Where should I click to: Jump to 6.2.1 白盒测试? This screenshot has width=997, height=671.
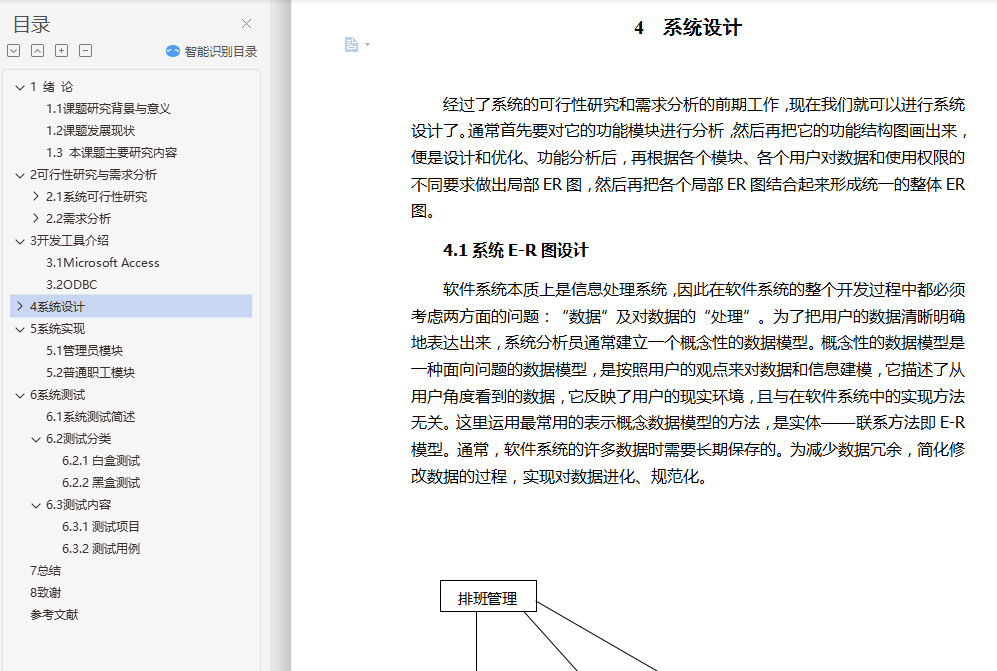coord(101,460)
